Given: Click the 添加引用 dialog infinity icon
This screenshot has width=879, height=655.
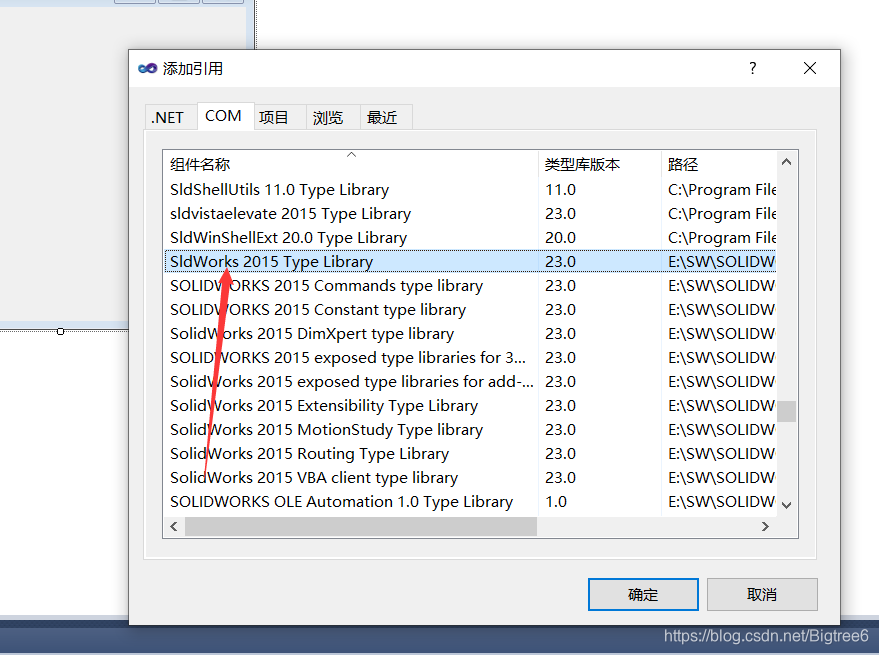Looking at the screenshot, I should (147, 68).
